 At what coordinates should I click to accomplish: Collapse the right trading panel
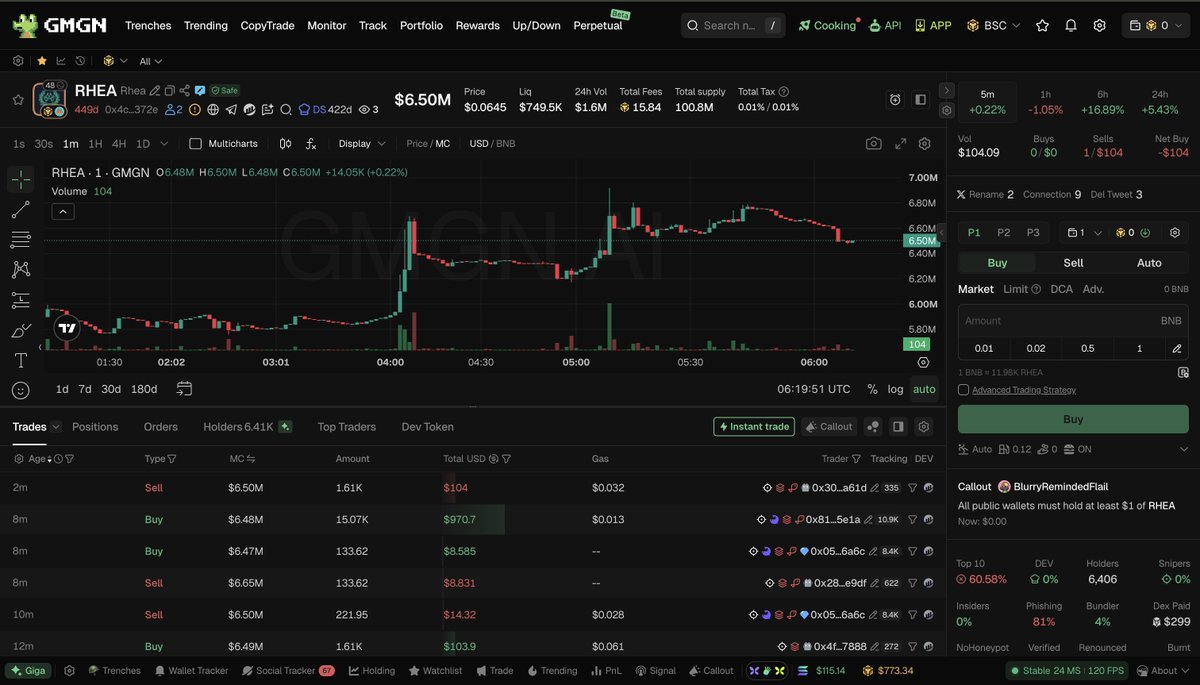pyautogui.click(x=946, y=91)
